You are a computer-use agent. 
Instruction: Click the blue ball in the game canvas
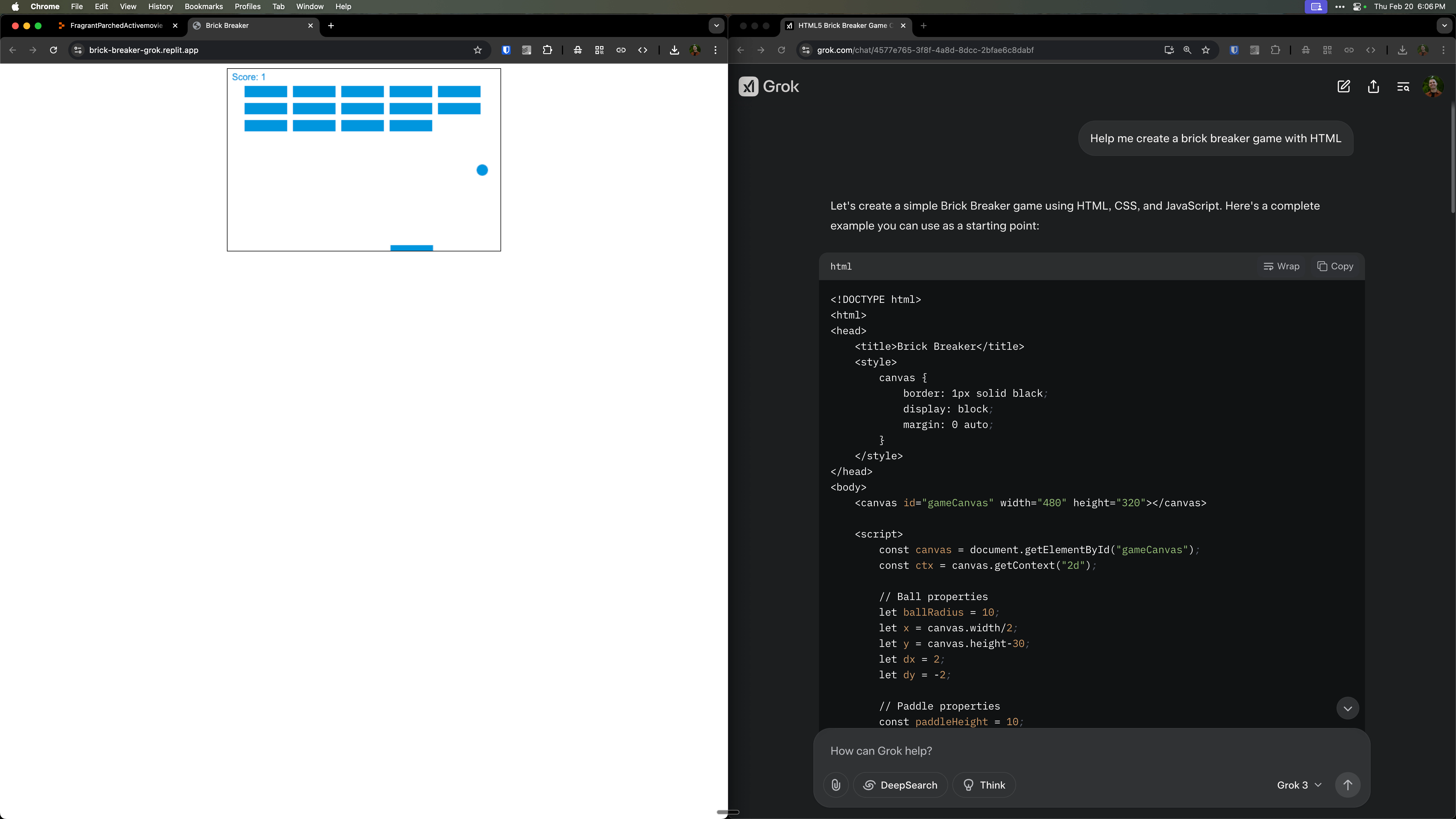click(x=482, y=170)
